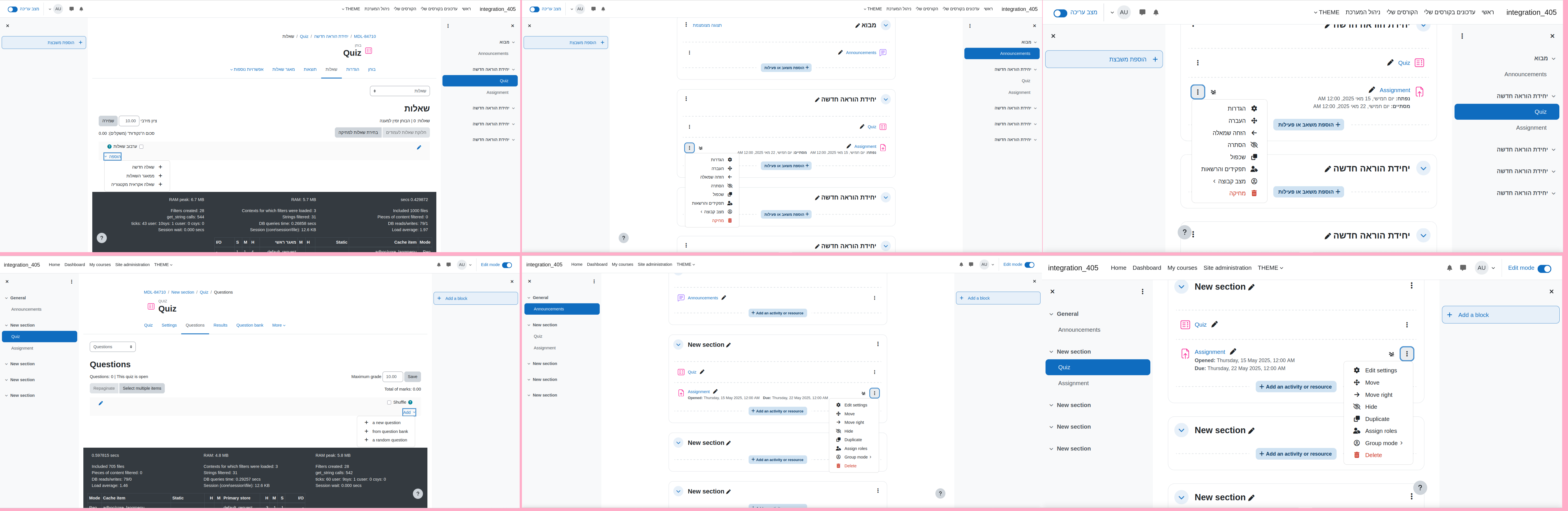Click the pencil beside Announcements in zoomed-out English course page

pos(724,298)
